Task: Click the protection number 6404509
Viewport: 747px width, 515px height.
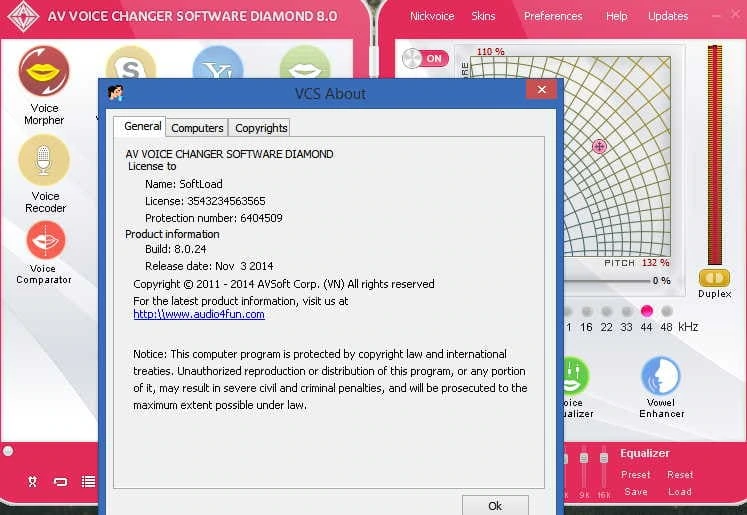Action: point(261,218)
